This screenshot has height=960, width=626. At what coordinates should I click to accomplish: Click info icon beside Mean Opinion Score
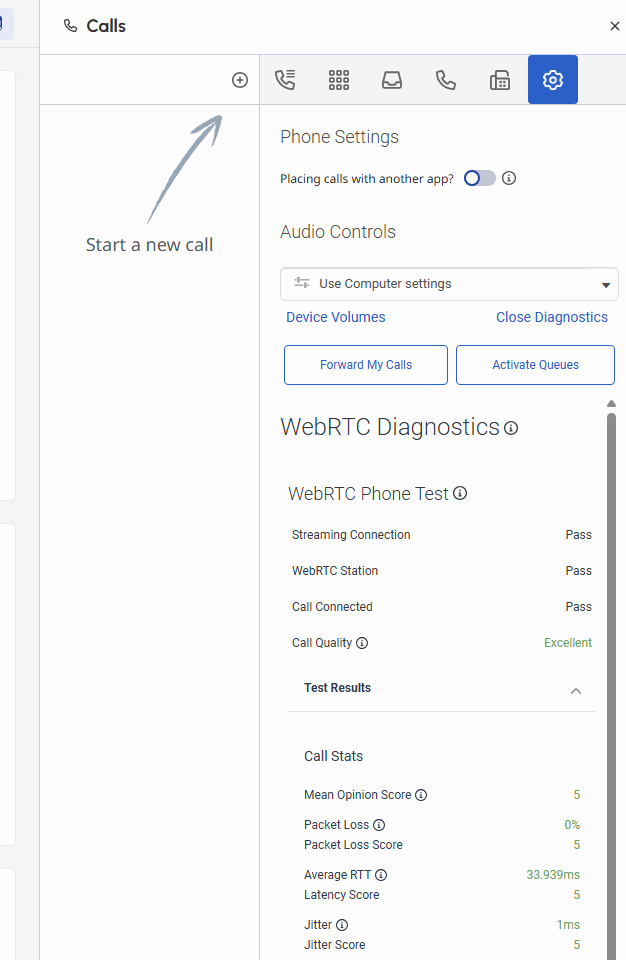[x=421, y=795]
